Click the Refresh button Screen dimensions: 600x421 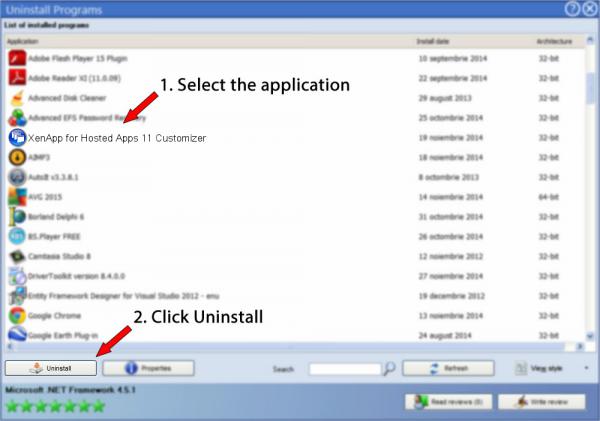(x=448, y=368)
